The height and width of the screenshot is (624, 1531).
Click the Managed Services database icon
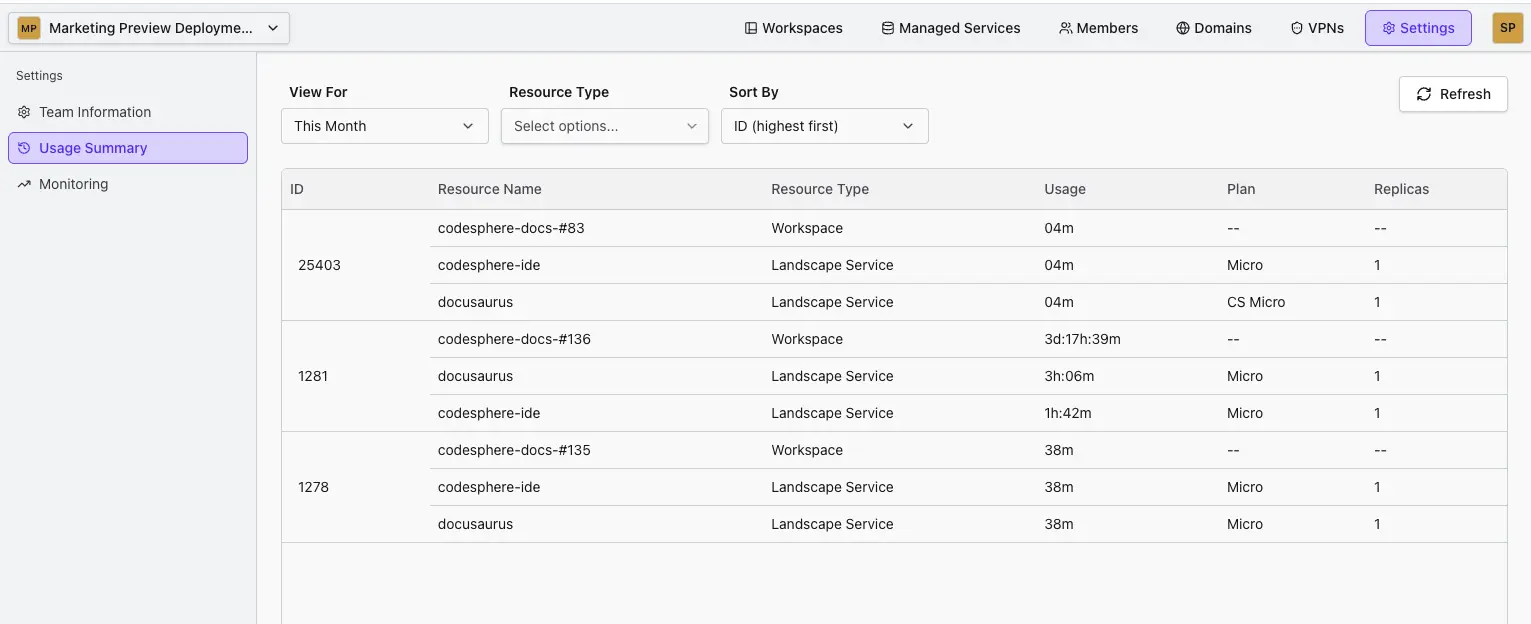tap(887, 28)
